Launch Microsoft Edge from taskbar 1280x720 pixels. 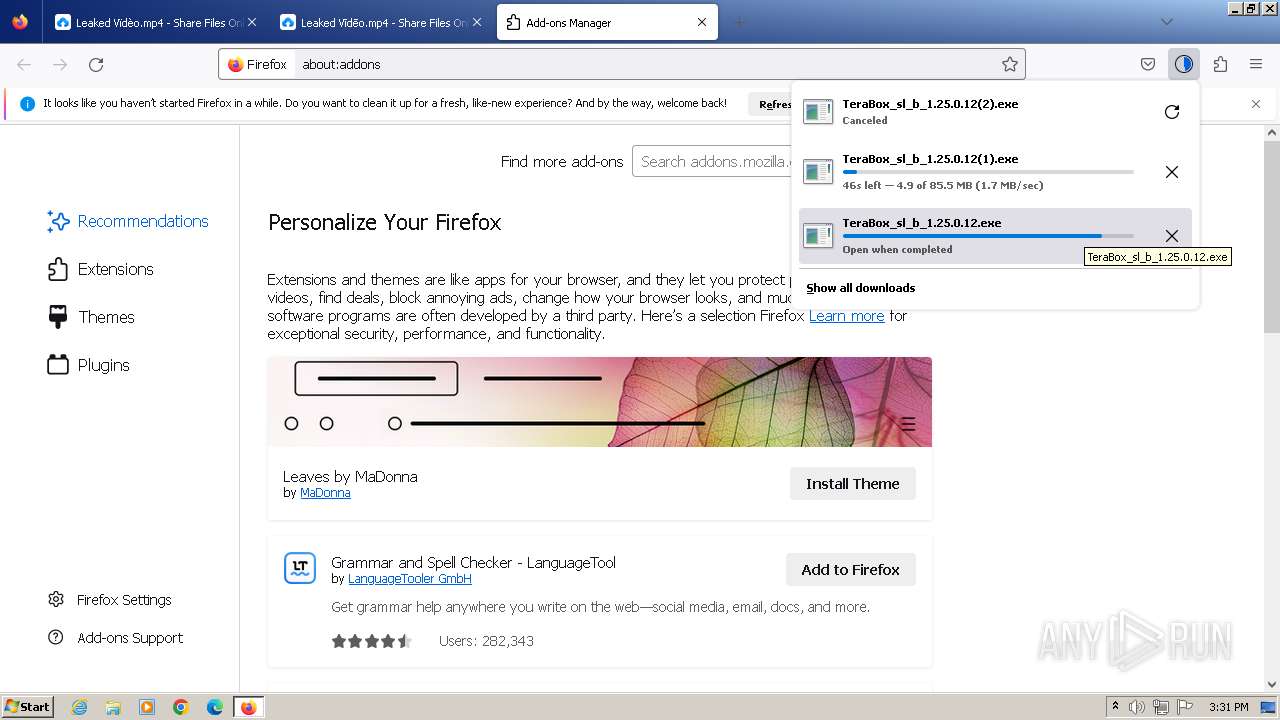tap(215, 707)
